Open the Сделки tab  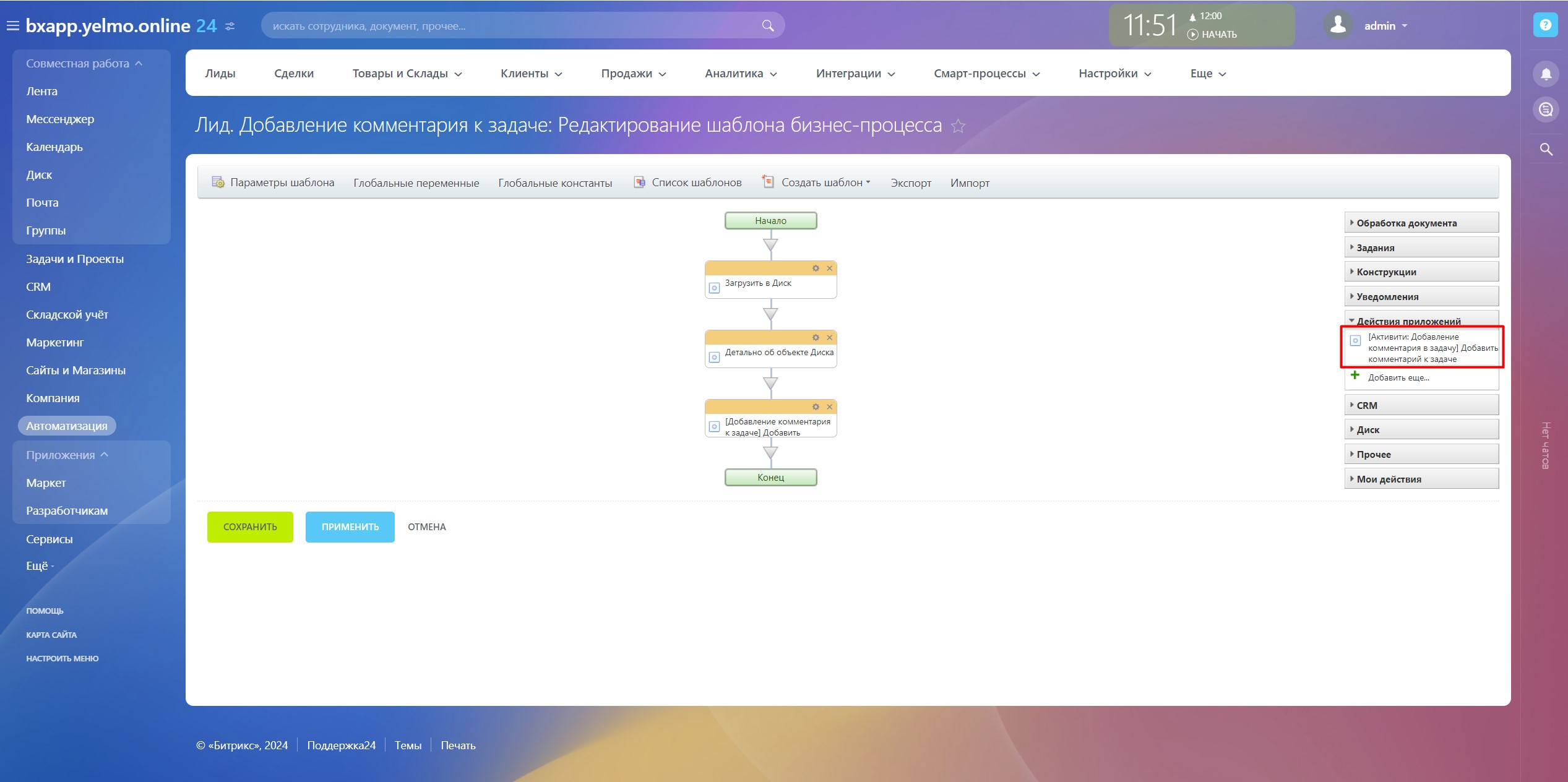pyautogui.click(x=294, y=74)
